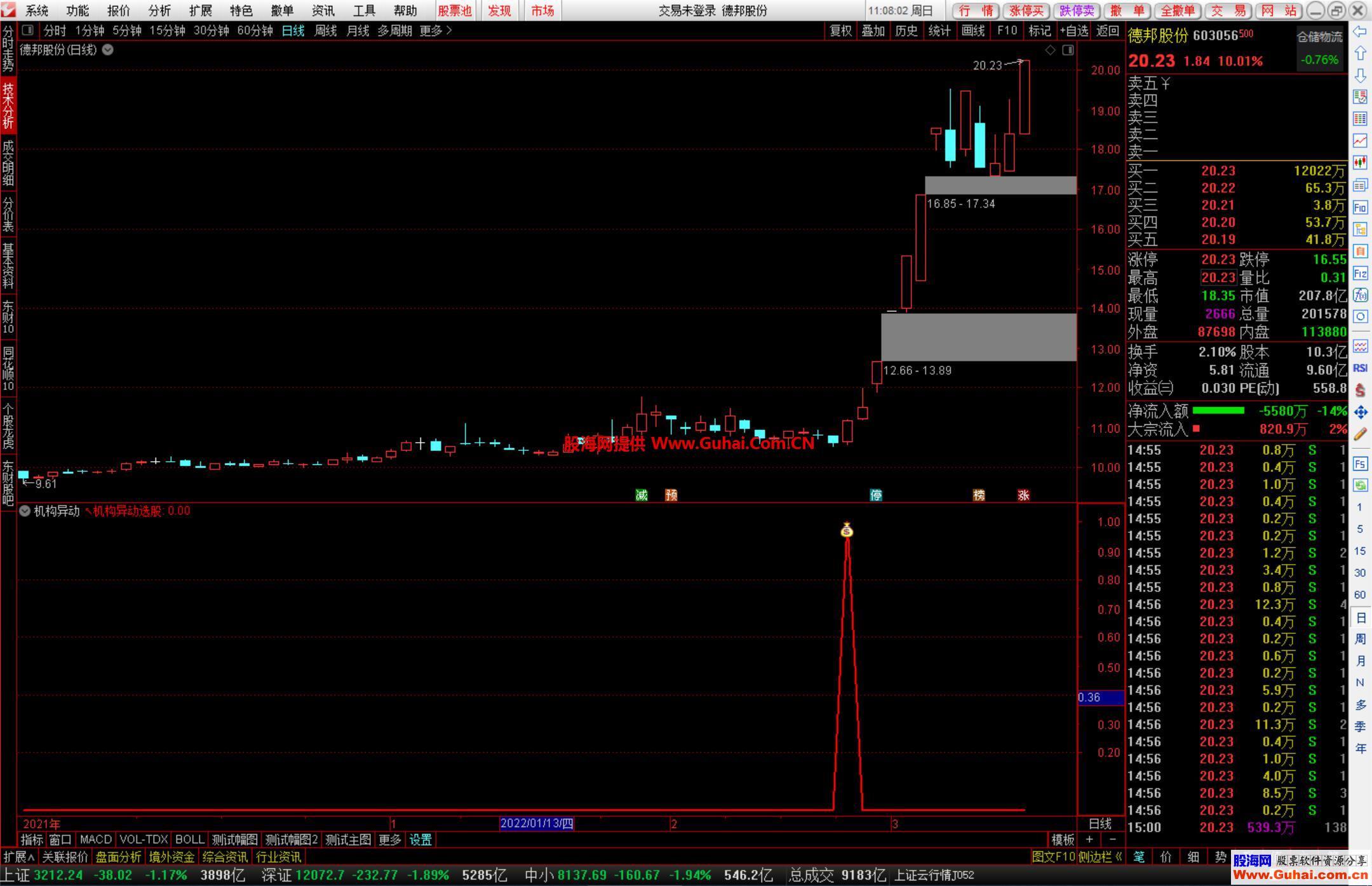Click the circle icon in right sidebar
This screenshot has height=886, width=1372.
point(1360,316)
